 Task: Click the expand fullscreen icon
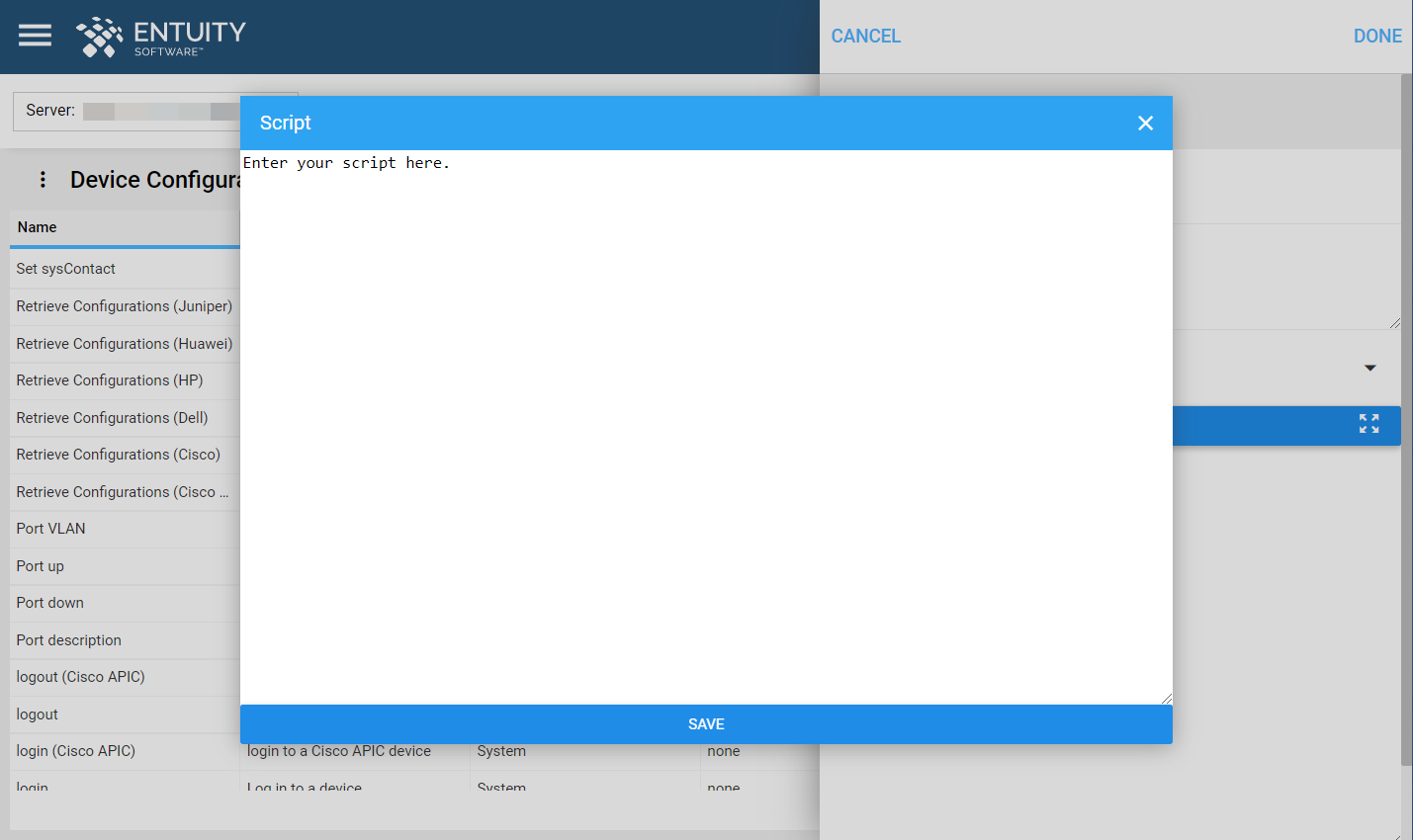1369,424
